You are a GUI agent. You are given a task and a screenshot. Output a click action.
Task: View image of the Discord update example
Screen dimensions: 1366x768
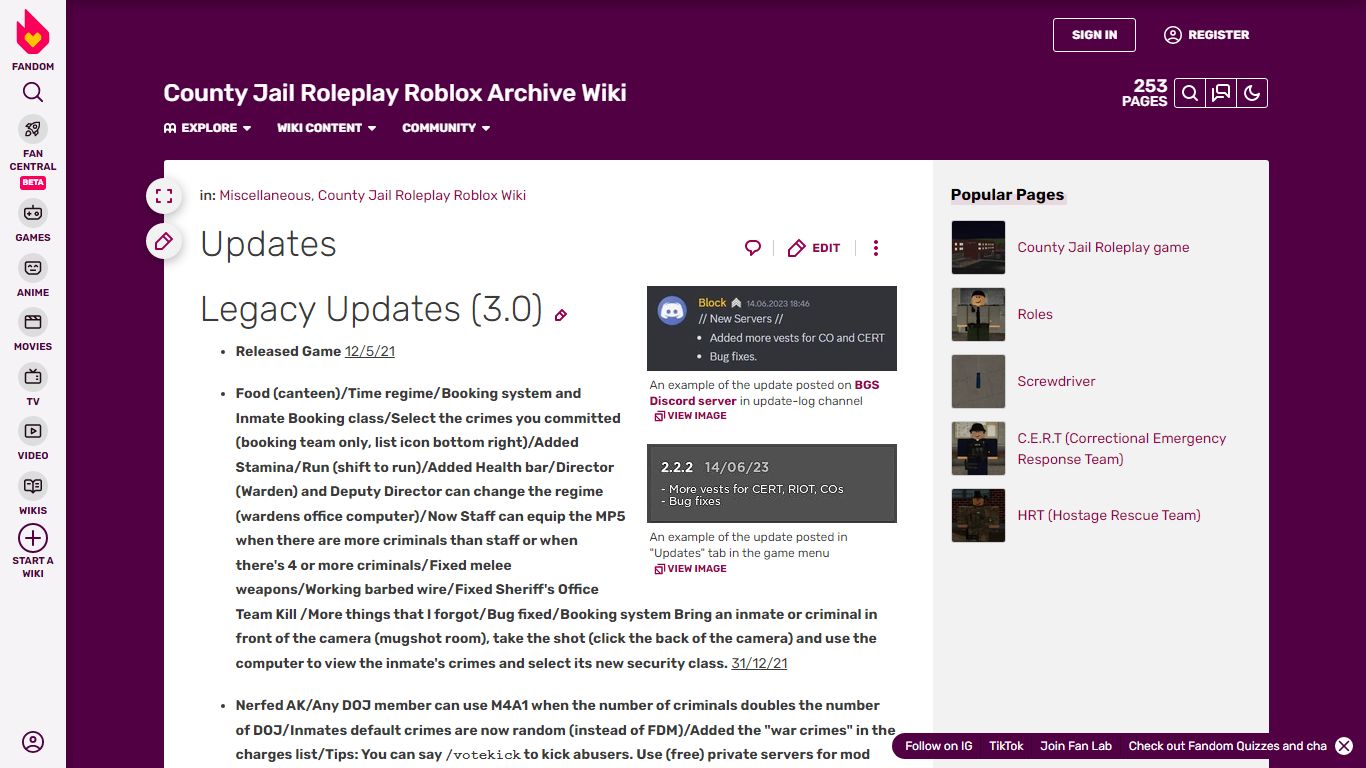pos(690,416)
